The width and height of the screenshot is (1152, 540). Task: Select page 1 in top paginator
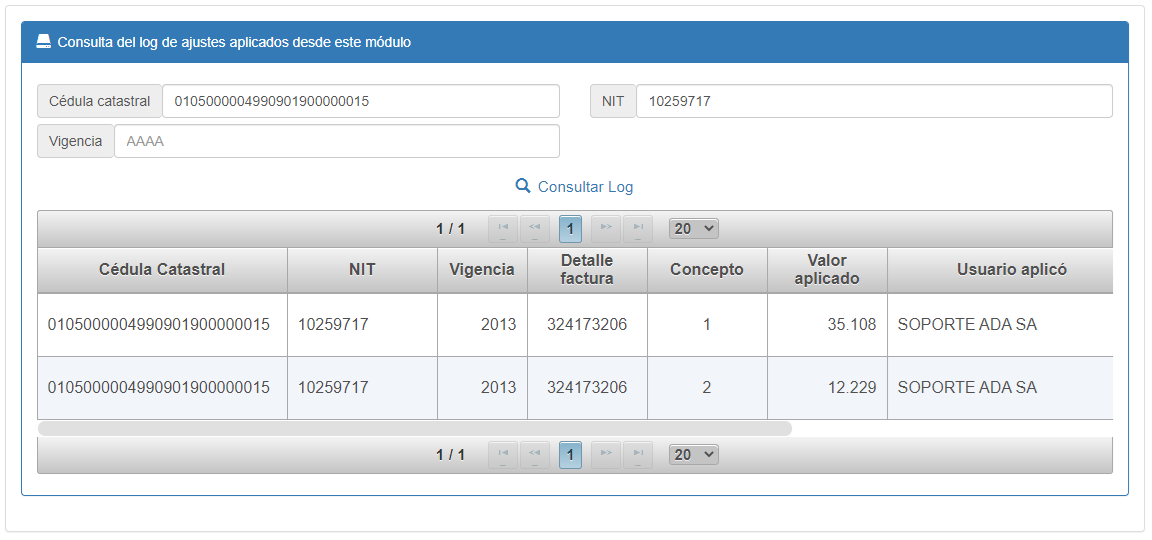point(570,229)
